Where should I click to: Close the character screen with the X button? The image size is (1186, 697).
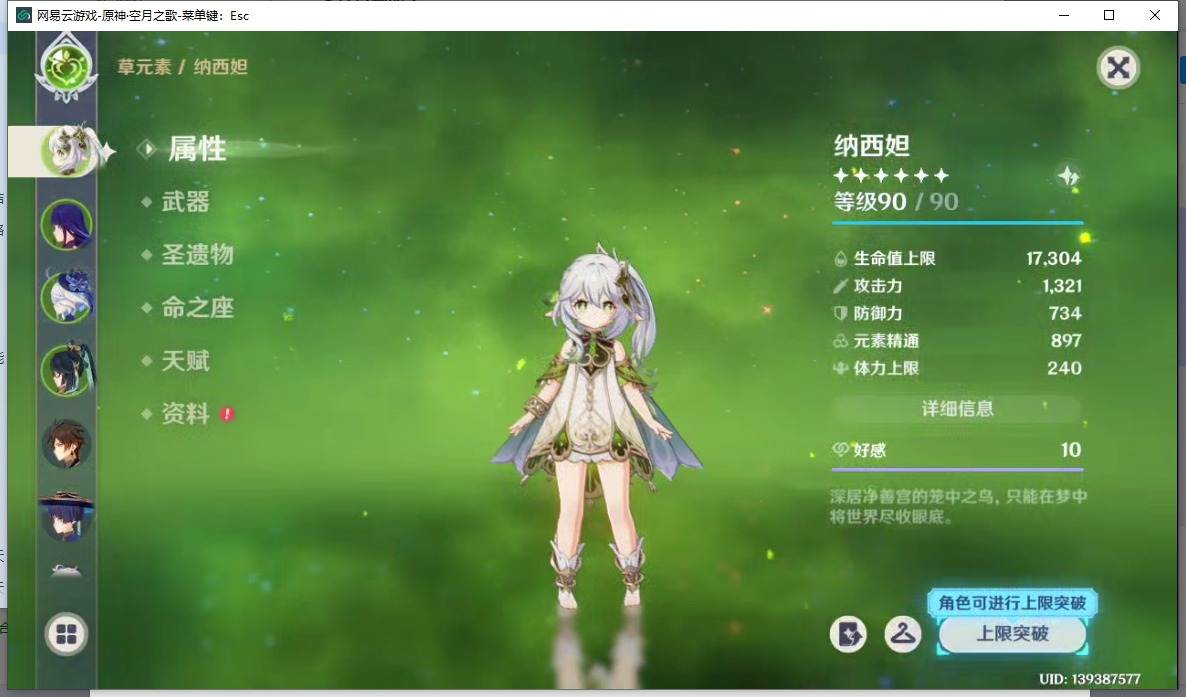pyautogui.click(x=1117, y=68)
